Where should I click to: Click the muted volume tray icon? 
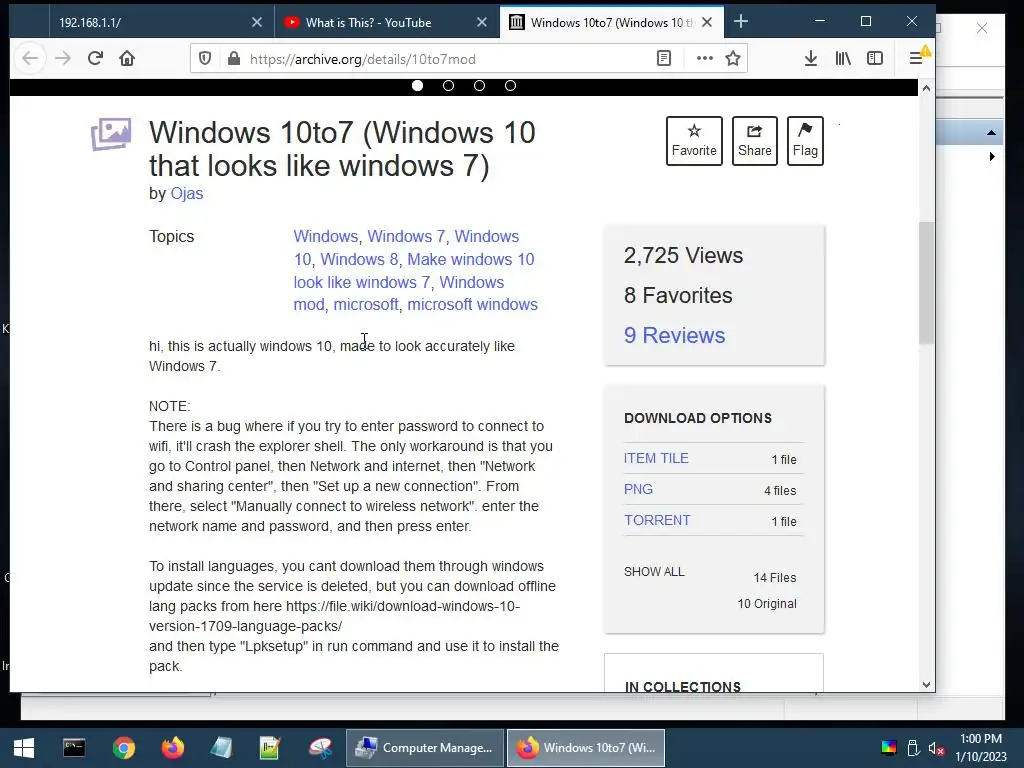tap(936, 748)
